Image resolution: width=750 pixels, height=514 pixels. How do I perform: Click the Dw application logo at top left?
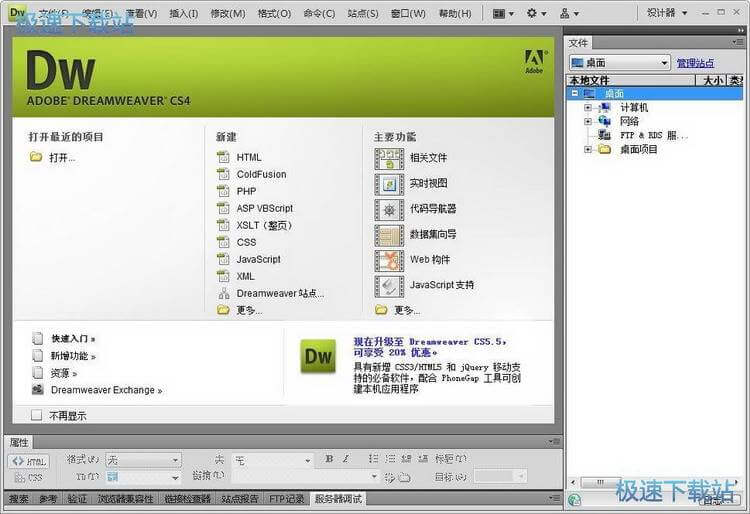[x=18, y=13]
